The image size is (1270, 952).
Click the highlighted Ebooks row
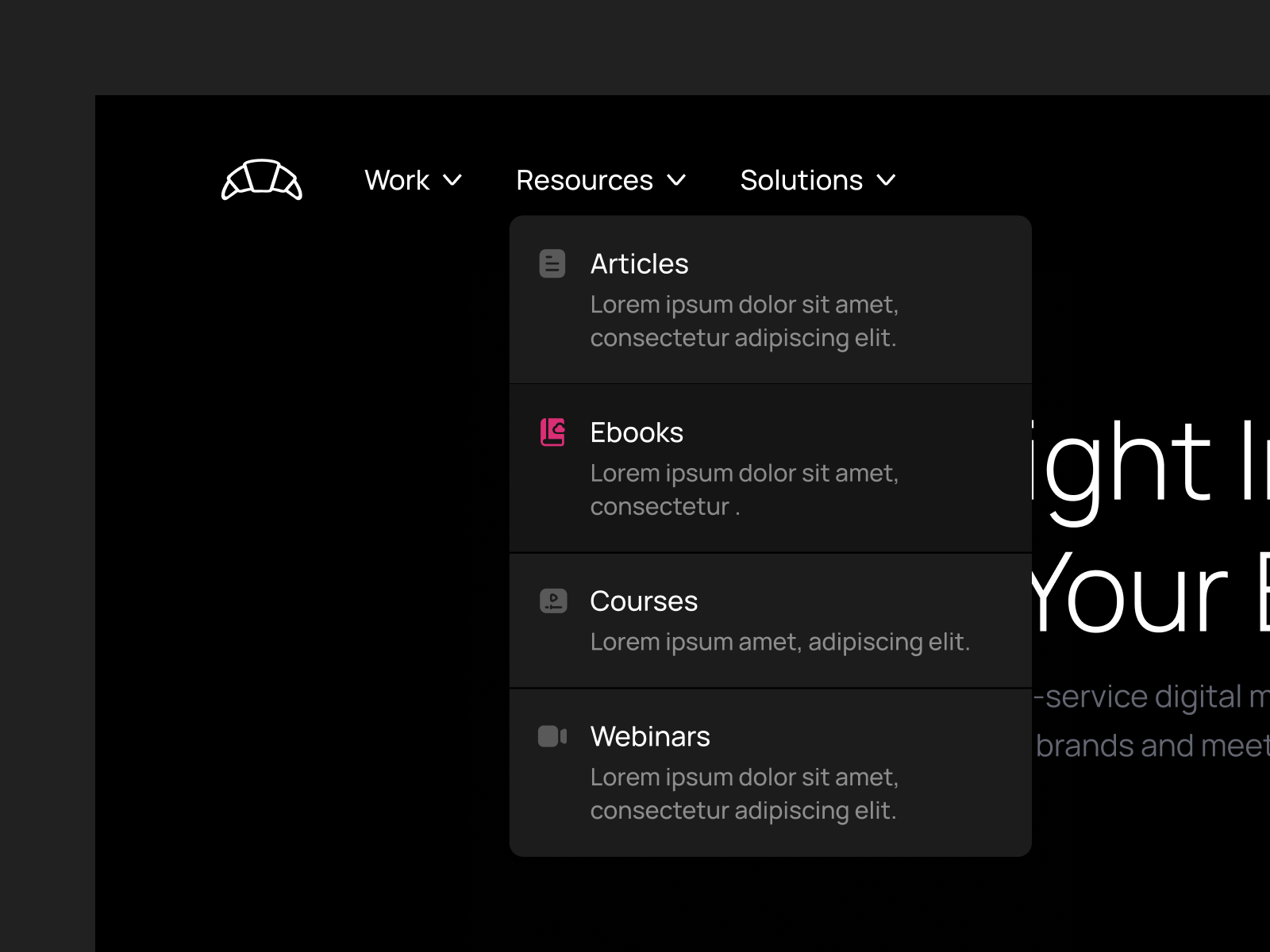pos(770,468)
